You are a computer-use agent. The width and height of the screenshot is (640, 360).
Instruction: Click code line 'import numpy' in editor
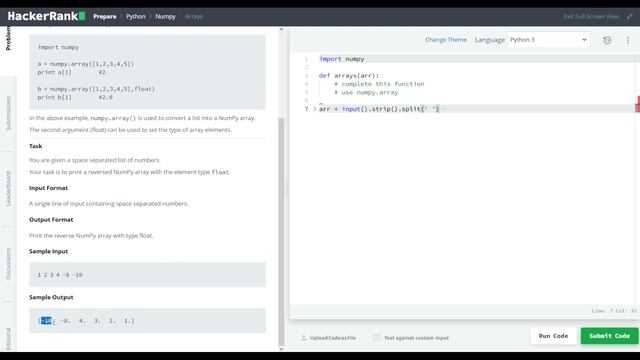342,59
